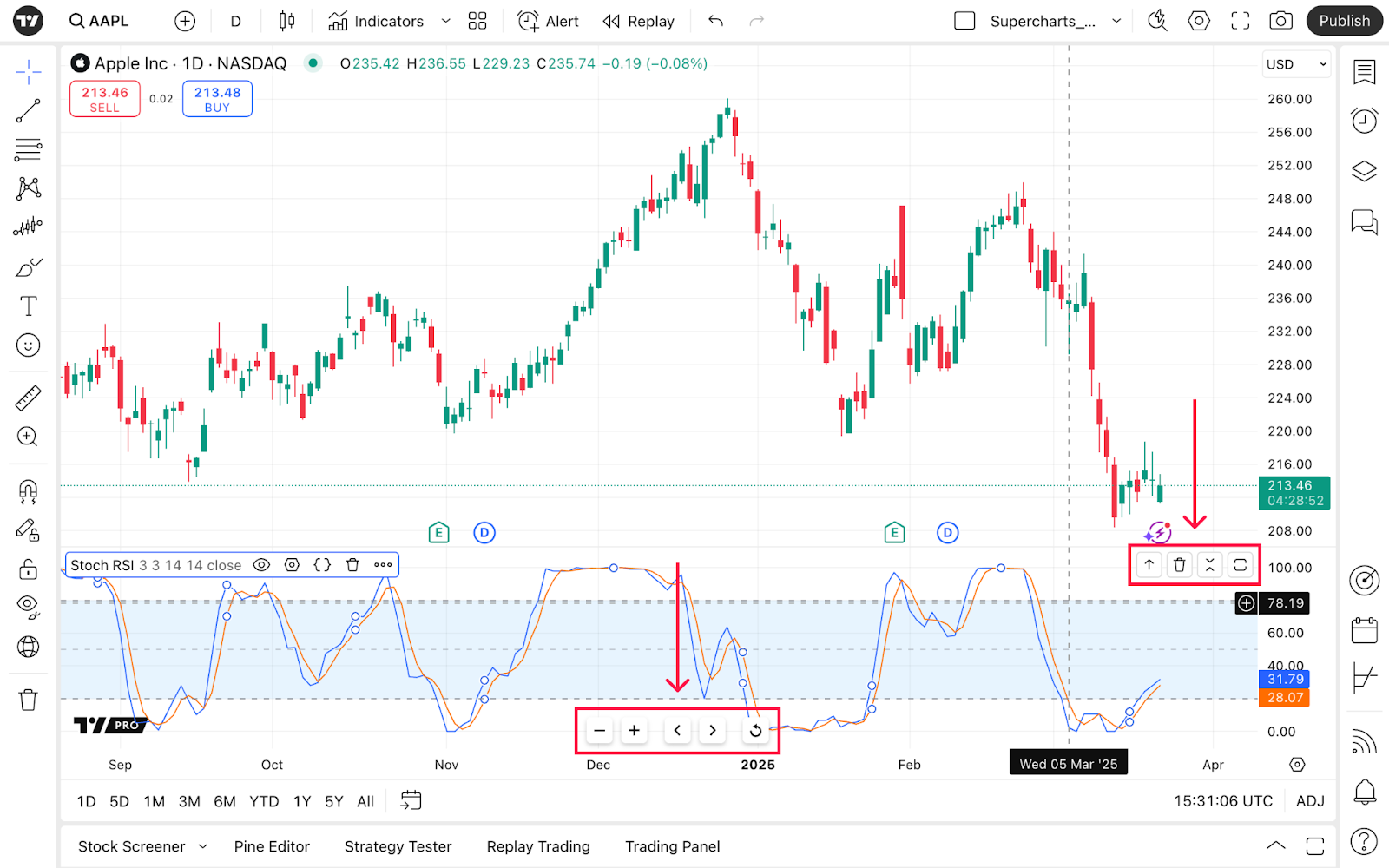Click the chart zoom in plus button
Screen dimensions: 1389x868
point(634,731)
